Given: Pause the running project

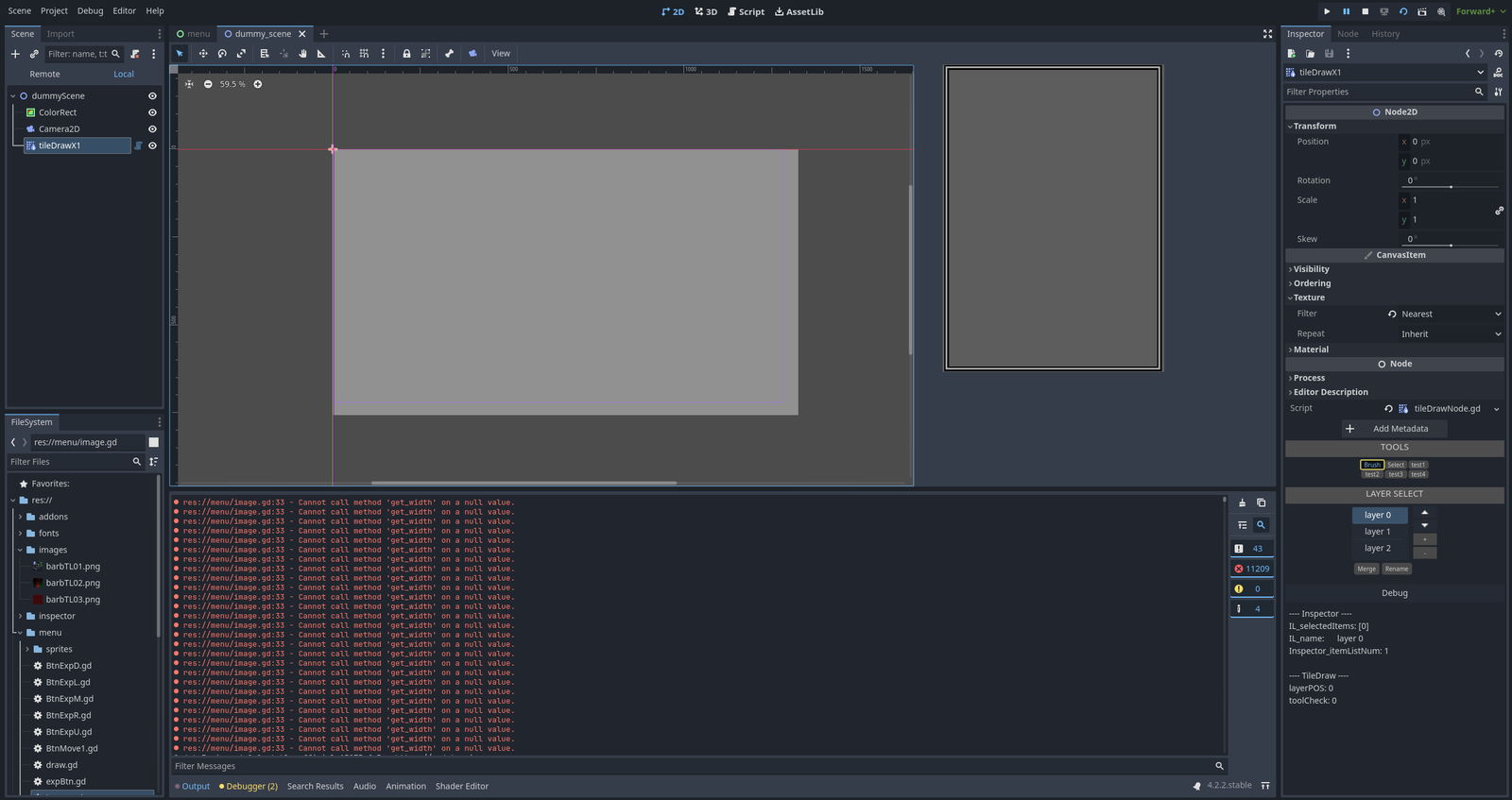Looking at the screenshot, I should (1346, 11).
